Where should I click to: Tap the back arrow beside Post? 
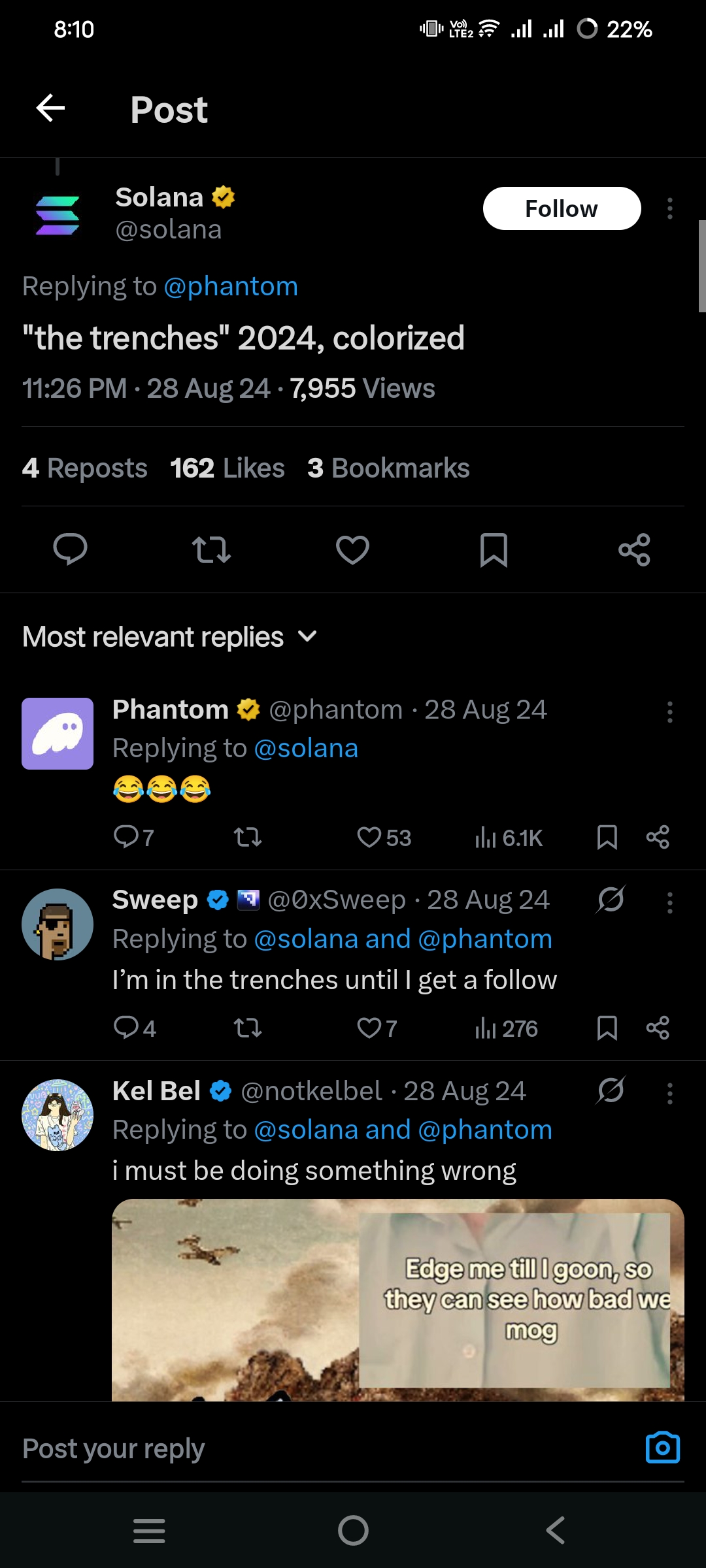tap(50, 108)
